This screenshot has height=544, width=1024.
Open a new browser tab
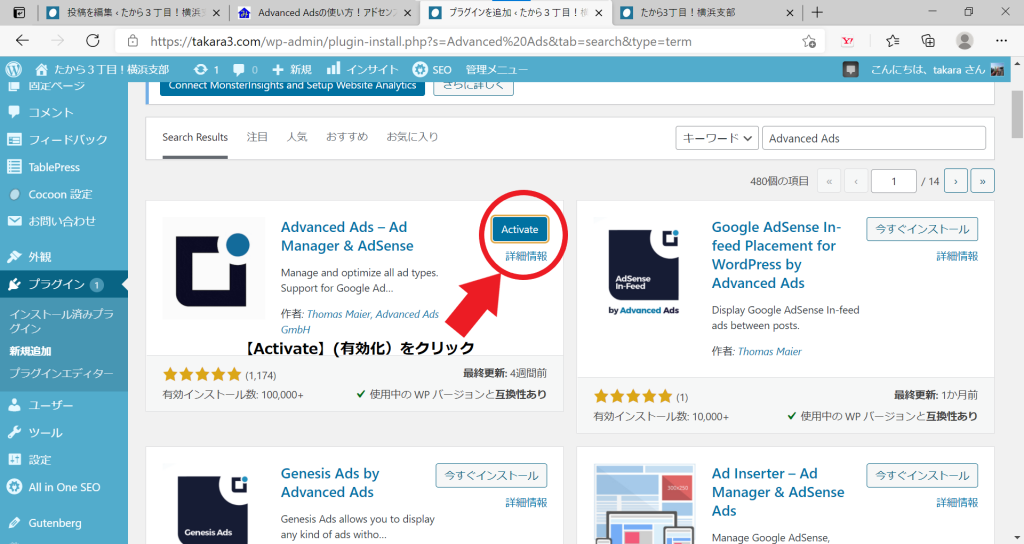click(817, 12)
